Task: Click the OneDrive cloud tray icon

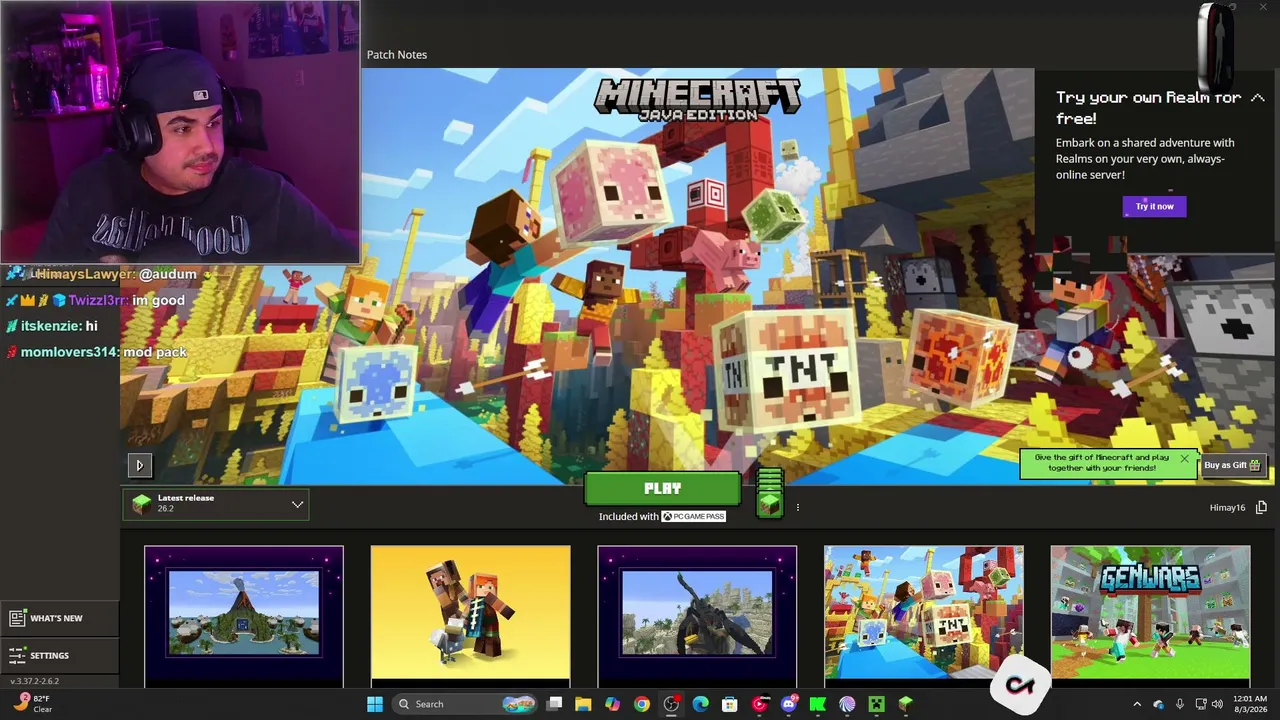Action: pos(1159,704)
